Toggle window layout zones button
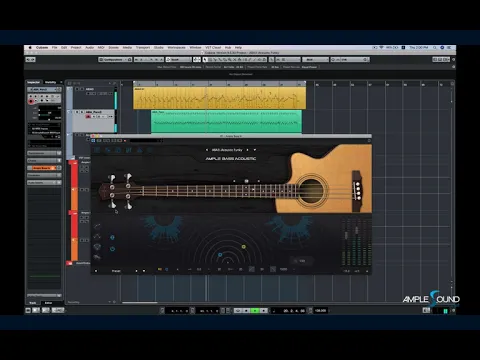This screenshot has width=480, height=360. 441,60
